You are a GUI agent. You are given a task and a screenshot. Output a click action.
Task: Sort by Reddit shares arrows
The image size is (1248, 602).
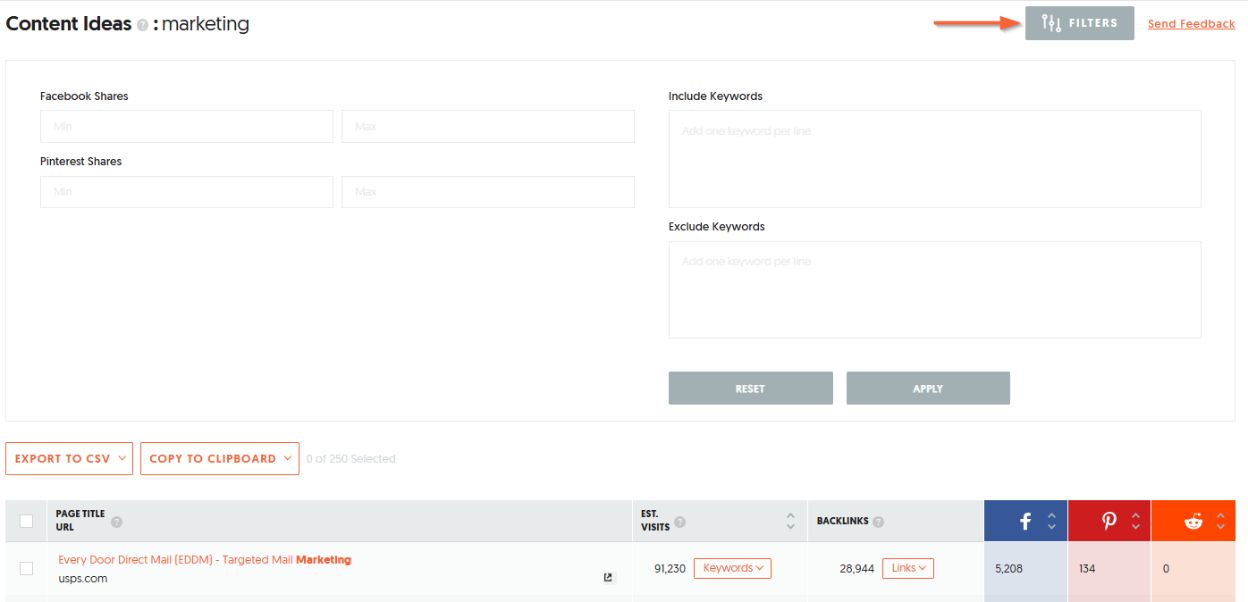click(1220, 521)
